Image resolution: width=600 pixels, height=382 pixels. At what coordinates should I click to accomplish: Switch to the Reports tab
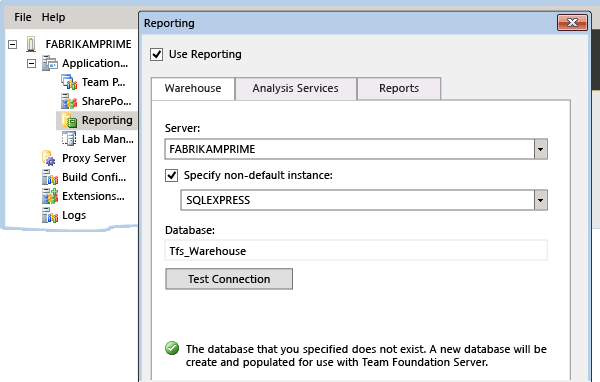click(x=399, y=88)
